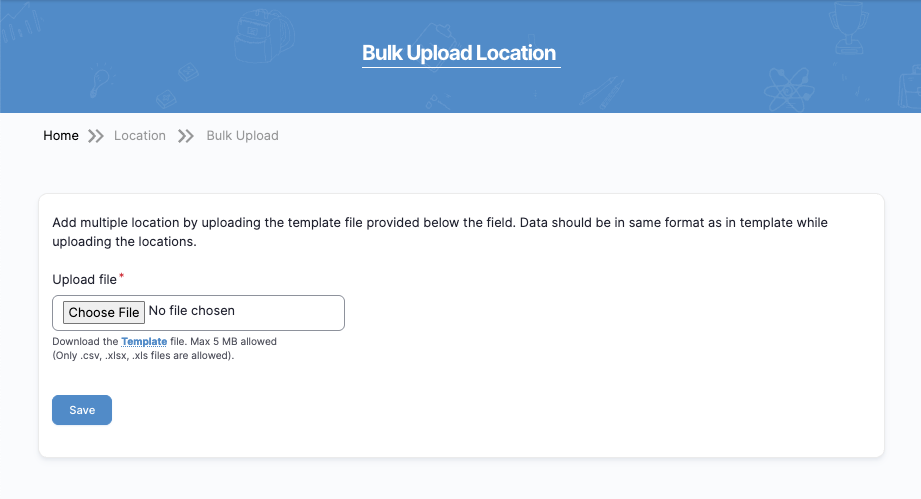Click the allowed file types note
The width and height of the screenshot is (921, 499).
click(143, 355)
